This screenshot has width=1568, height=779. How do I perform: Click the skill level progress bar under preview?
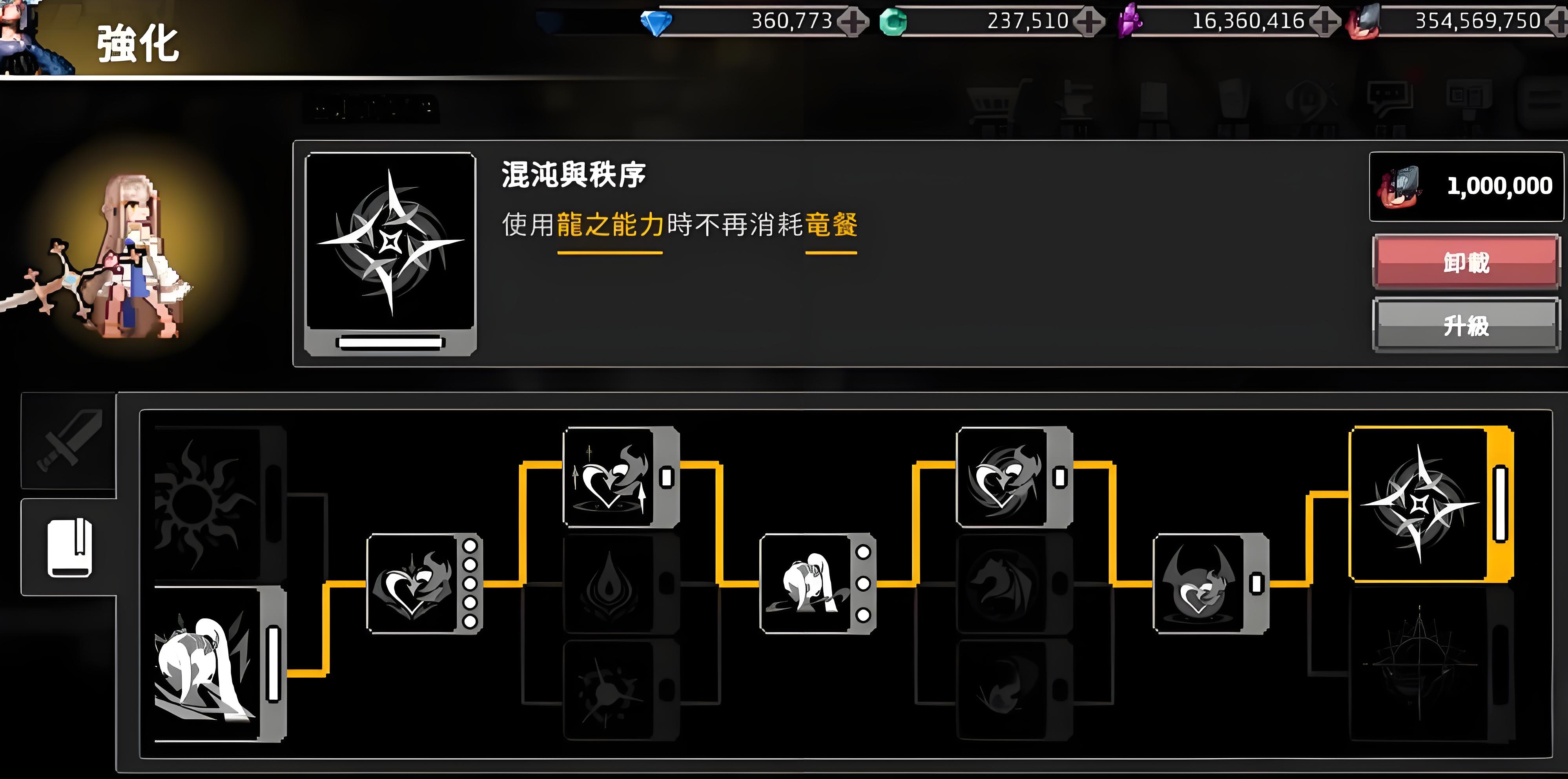[x=390, y=342]
